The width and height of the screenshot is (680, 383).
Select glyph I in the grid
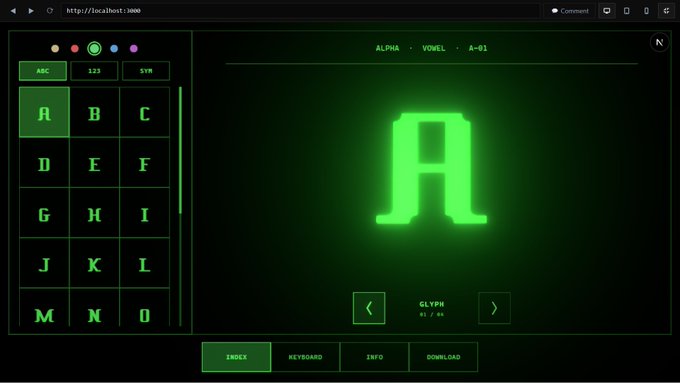coord(145,213)
